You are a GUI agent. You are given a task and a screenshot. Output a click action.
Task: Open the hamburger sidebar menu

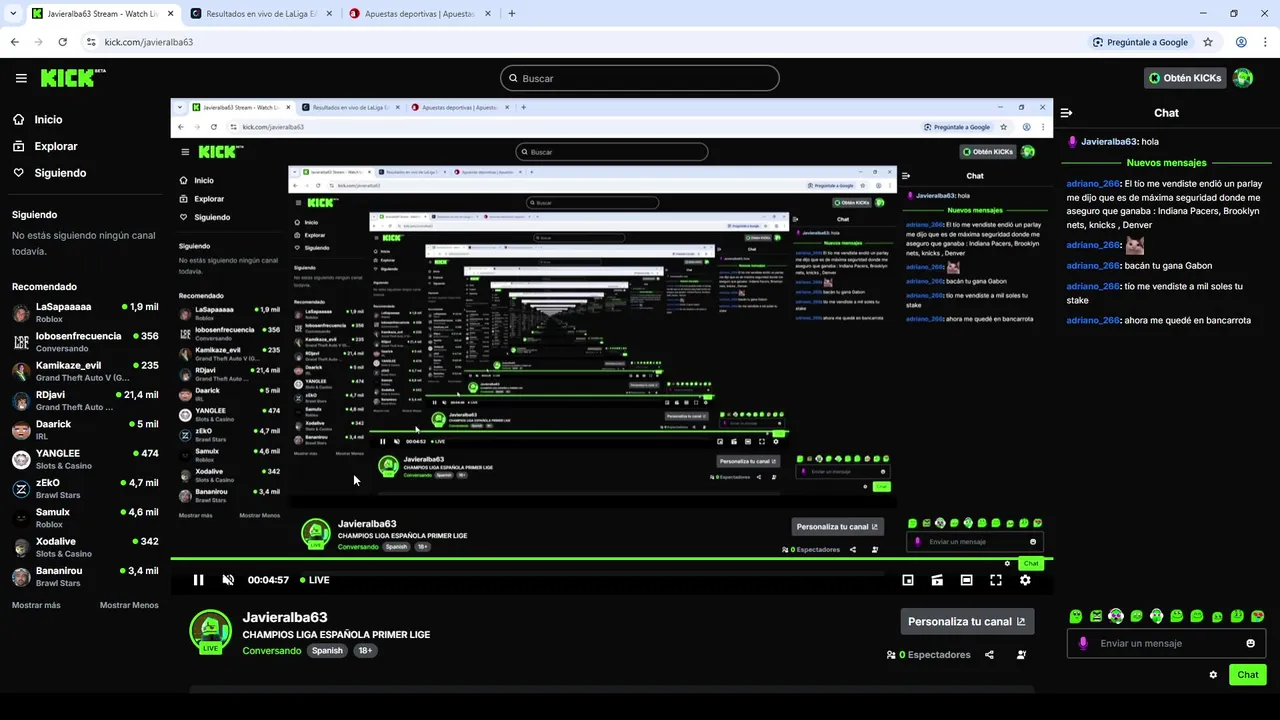tap(21, 78)
